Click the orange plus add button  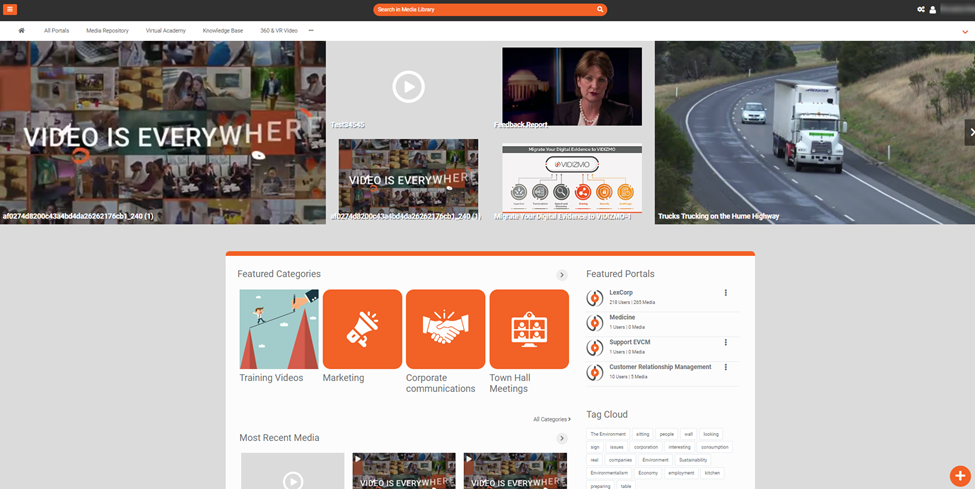point(959,475)
